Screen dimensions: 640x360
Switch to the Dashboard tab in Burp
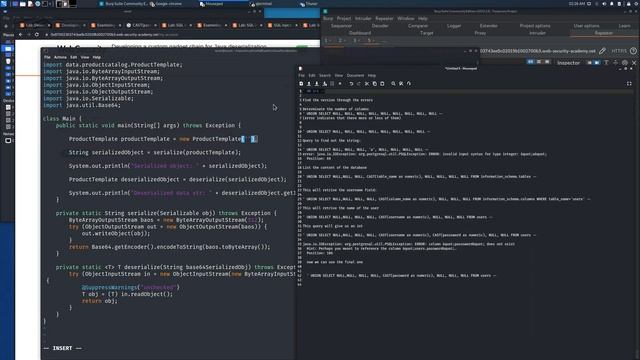click(x=360, y=33)
